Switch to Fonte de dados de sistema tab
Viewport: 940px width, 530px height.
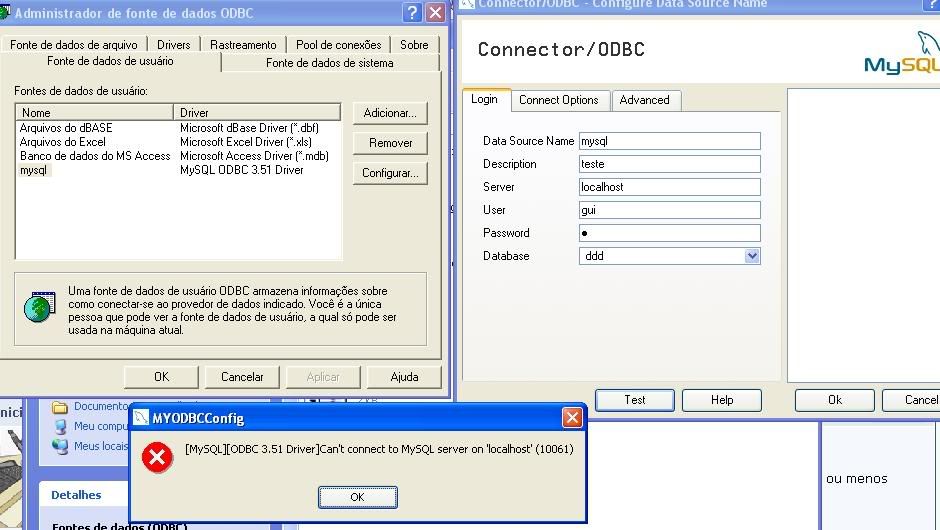point(330,63)
